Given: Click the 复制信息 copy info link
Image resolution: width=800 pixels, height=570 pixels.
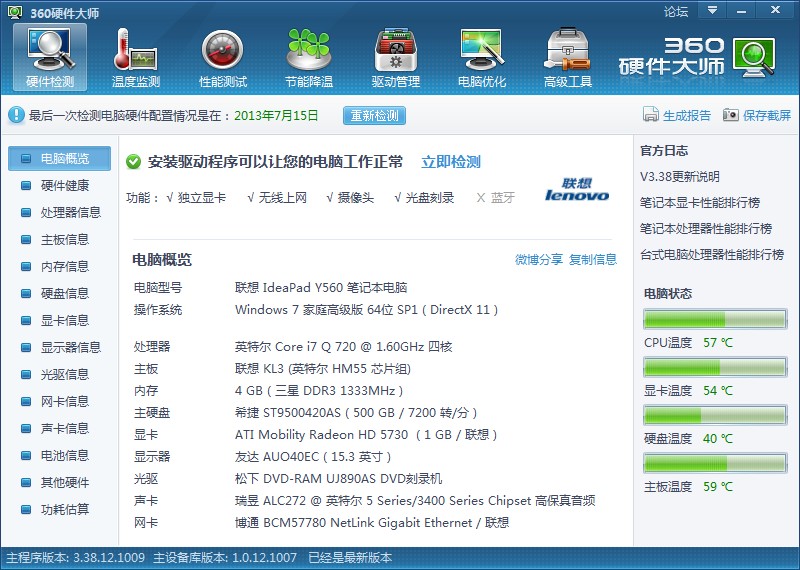Looking at the screenshot, I should [x=593, y=260].
